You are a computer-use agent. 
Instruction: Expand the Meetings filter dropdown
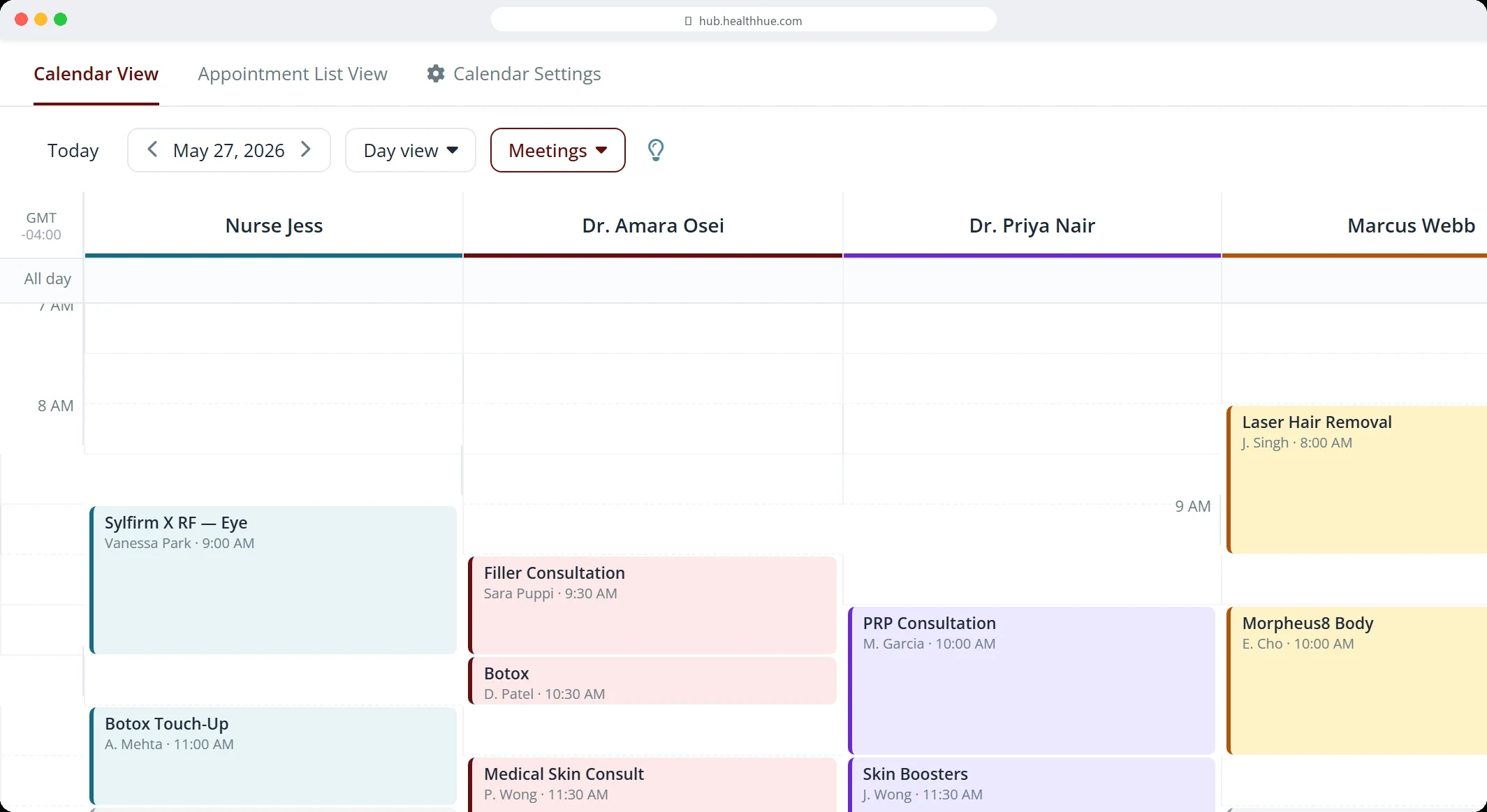point(557,150)
